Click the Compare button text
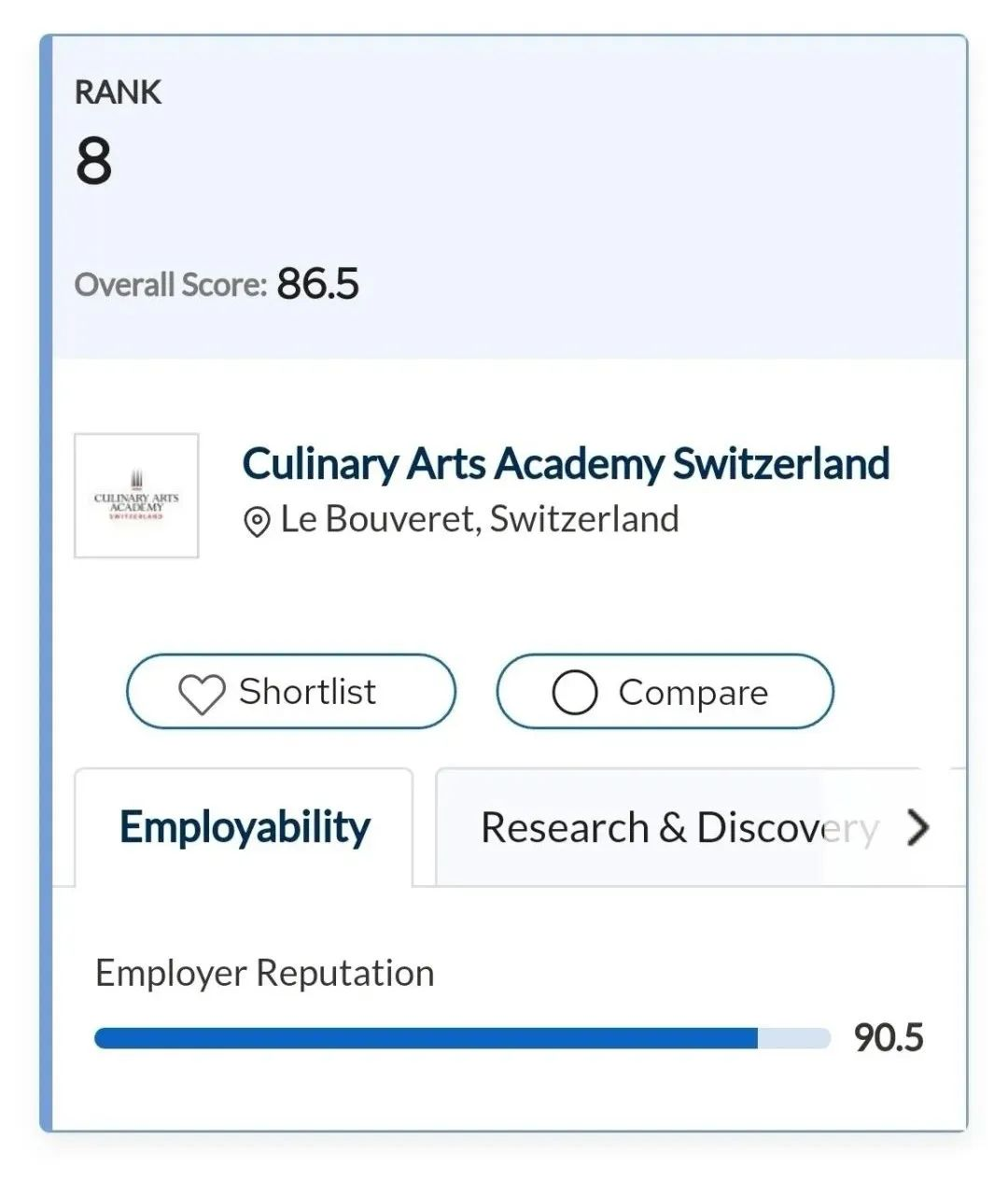Screen dimensions: 1008x1180 point(693,693)
